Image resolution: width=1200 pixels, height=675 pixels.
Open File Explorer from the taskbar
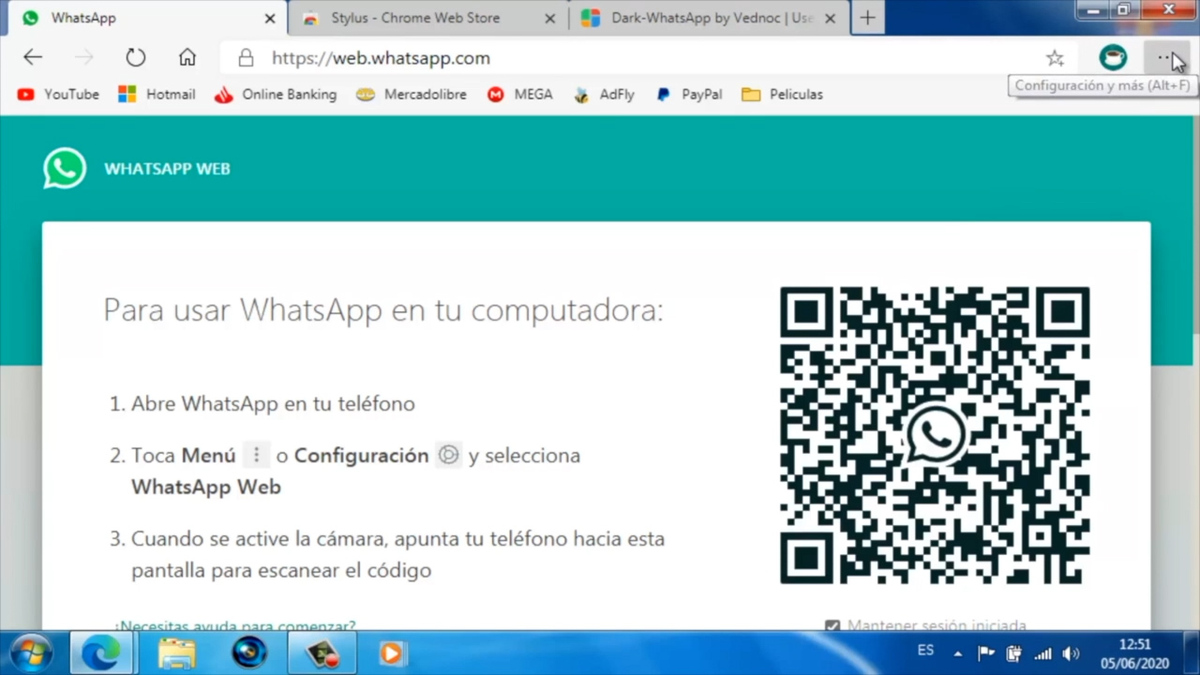coord(176,654)
